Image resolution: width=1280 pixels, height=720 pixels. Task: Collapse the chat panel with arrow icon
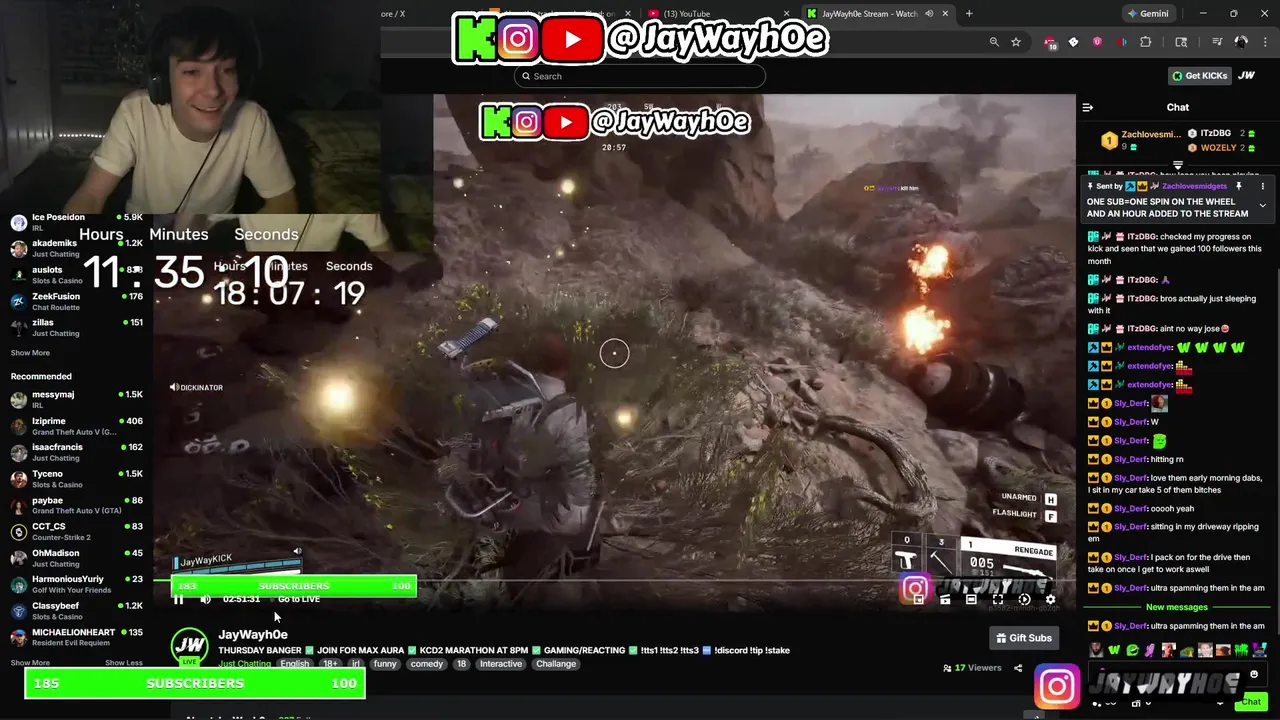(1088, 108)
